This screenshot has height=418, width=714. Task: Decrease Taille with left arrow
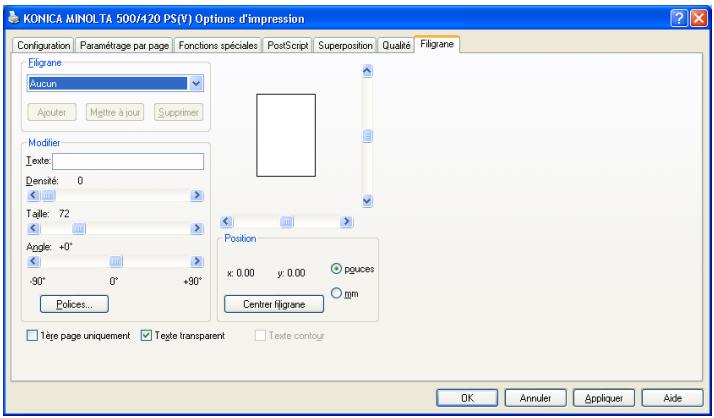[x=33, y=228]
